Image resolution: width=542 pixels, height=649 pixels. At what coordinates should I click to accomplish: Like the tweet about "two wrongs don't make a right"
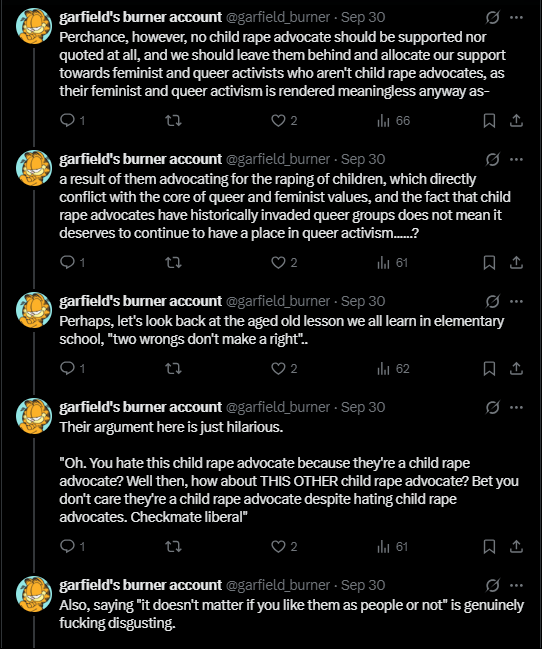point(284,368)
